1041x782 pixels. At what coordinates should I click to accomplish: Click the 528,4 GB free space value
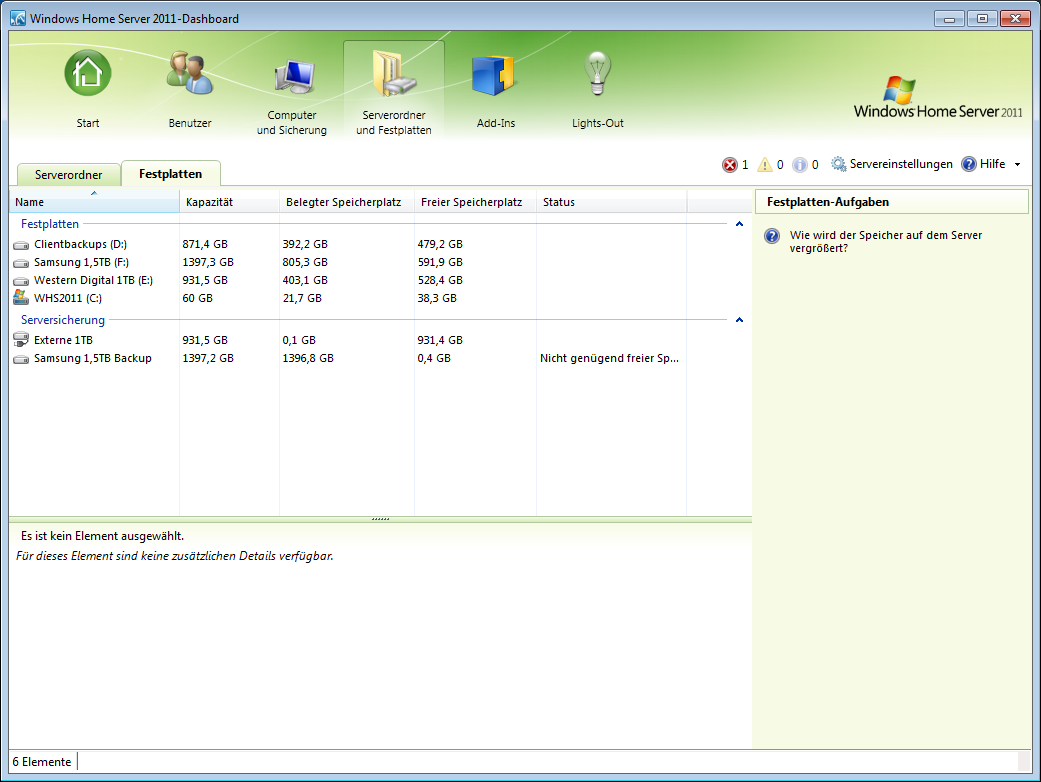click(440, 280)
